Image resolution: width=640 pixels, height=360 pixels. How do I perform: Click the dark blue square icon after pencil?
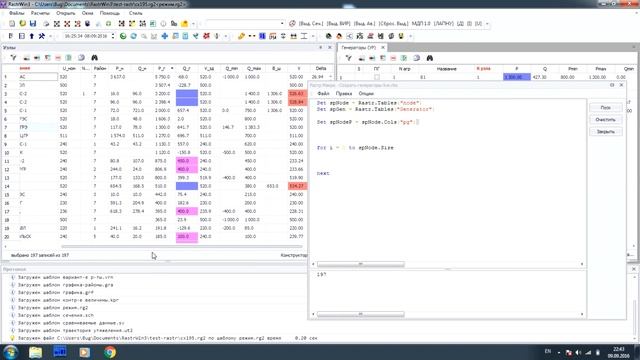262,36
